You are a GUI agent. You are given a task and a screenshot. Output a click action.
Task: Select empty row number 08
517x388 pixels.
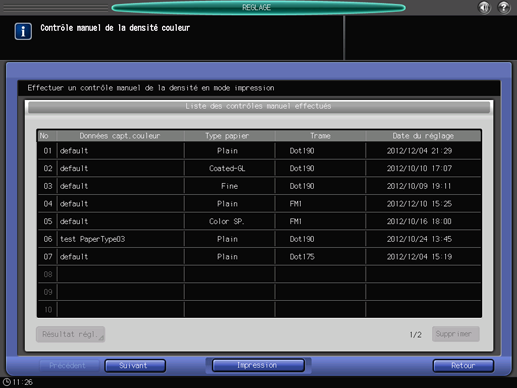[x=259, y=274]
